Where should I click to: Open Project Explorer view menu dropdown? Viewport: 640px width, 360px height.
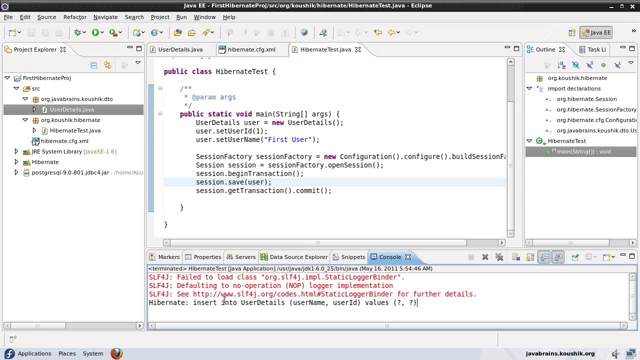[138, 63]
